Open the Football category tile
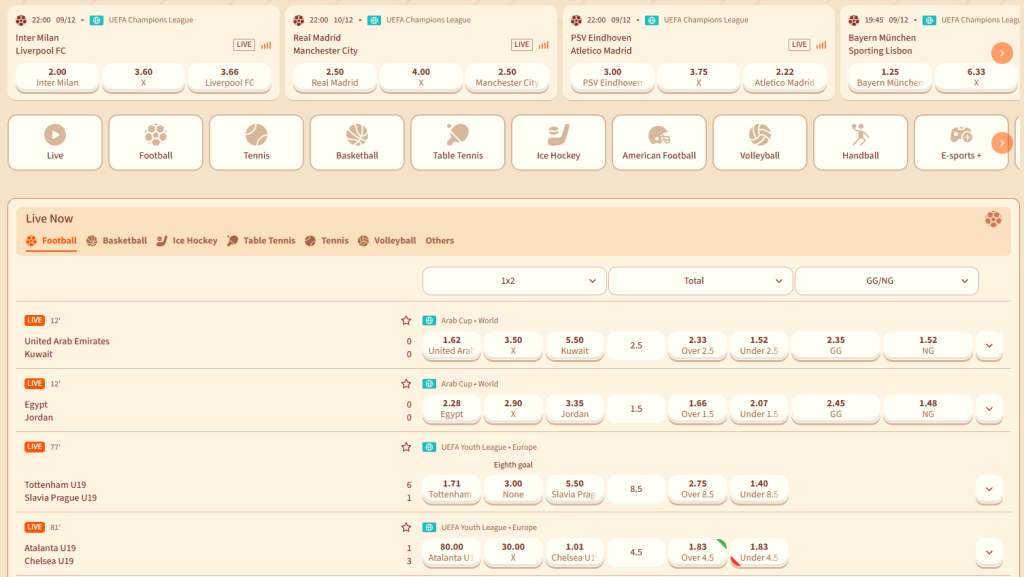 (x=155, y=142)
